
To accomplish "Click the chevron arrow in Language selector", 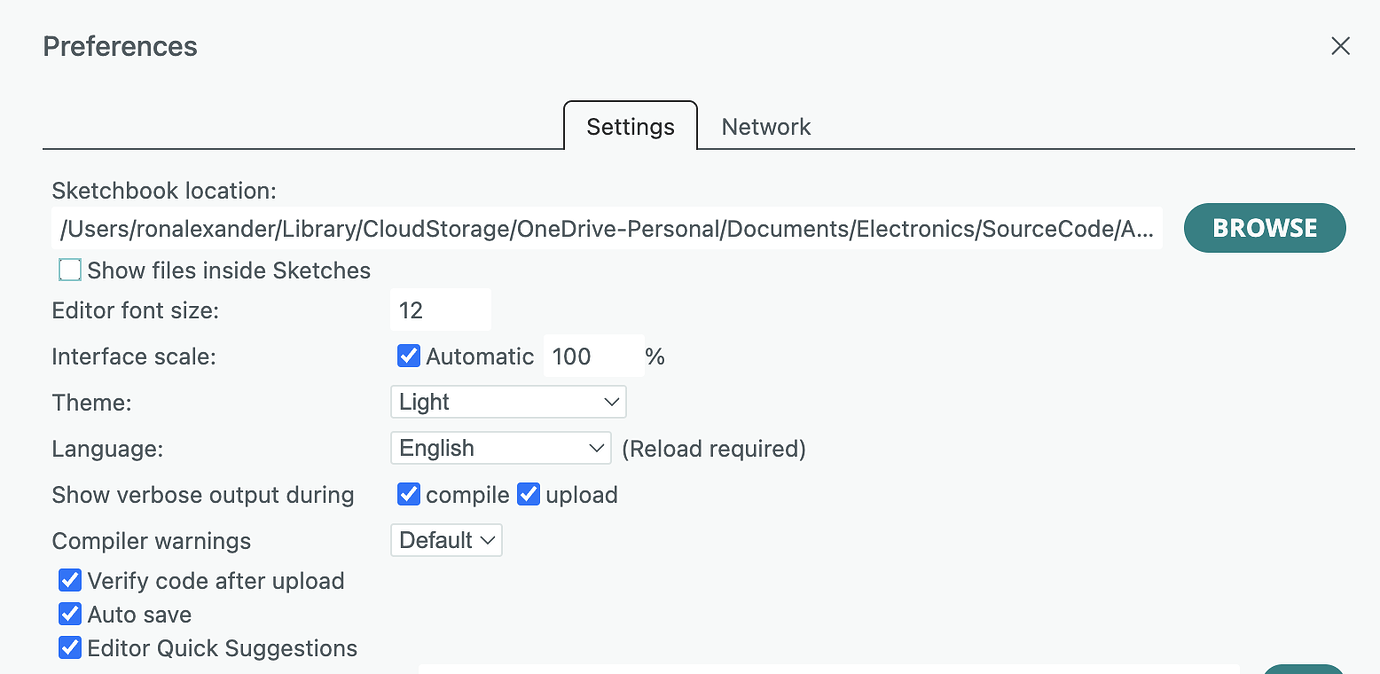I will 596,448.
